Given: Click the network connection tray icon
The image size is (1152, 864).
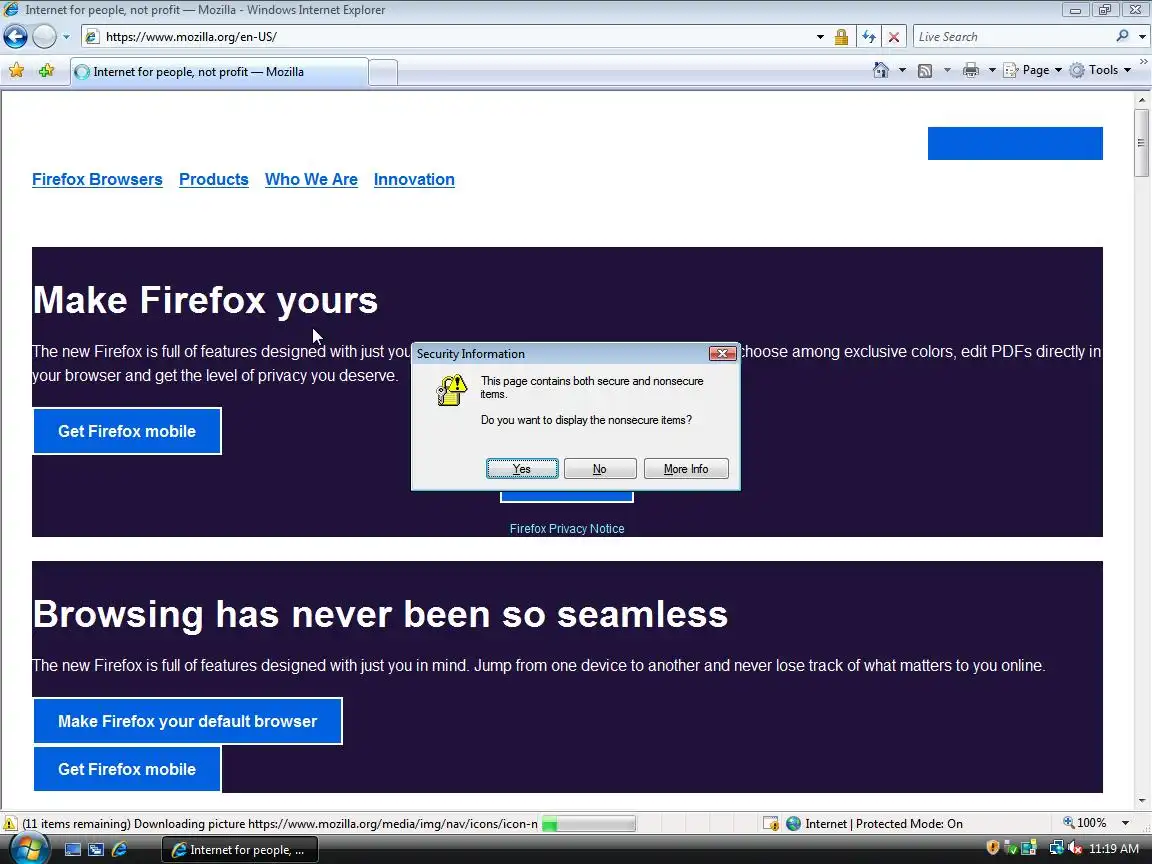Looking at the screenshot, I should pyautogui.click(x=1056, y=848).
